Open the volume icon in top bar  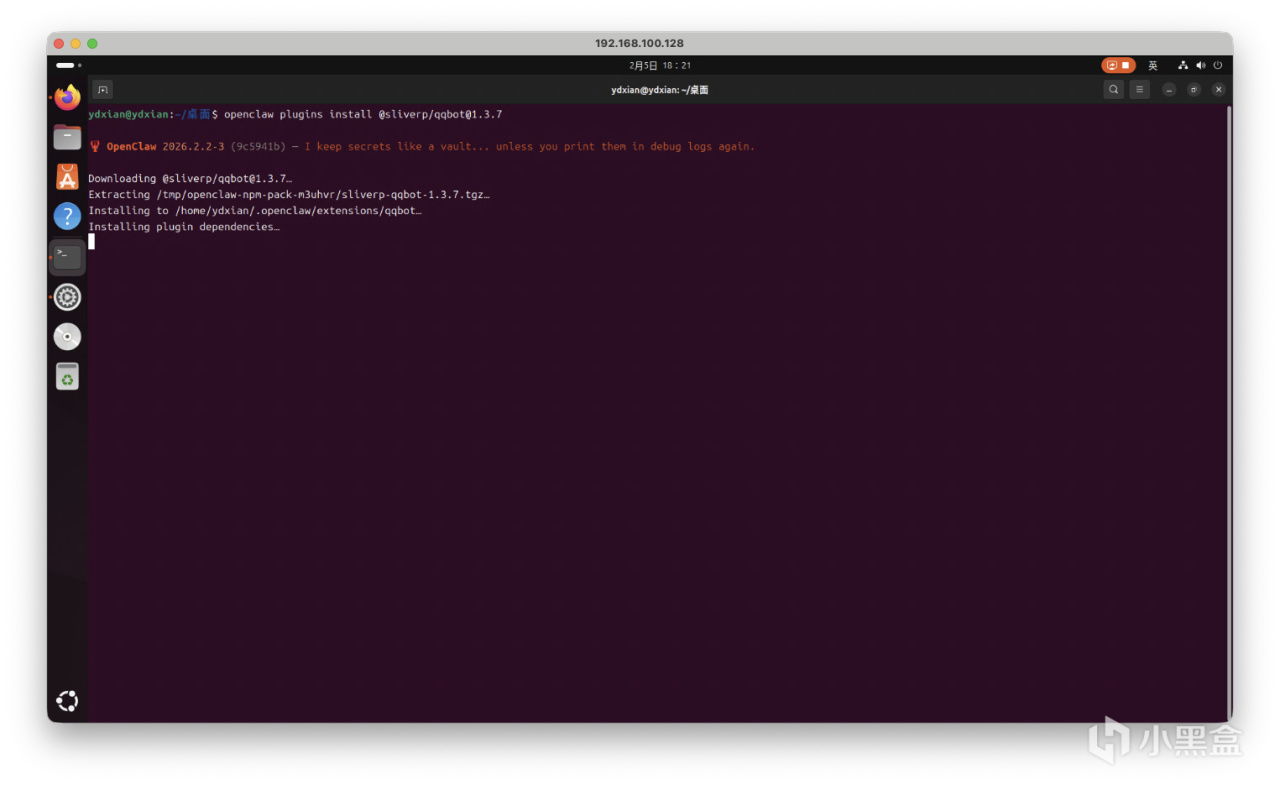[x=1200, y=65]
